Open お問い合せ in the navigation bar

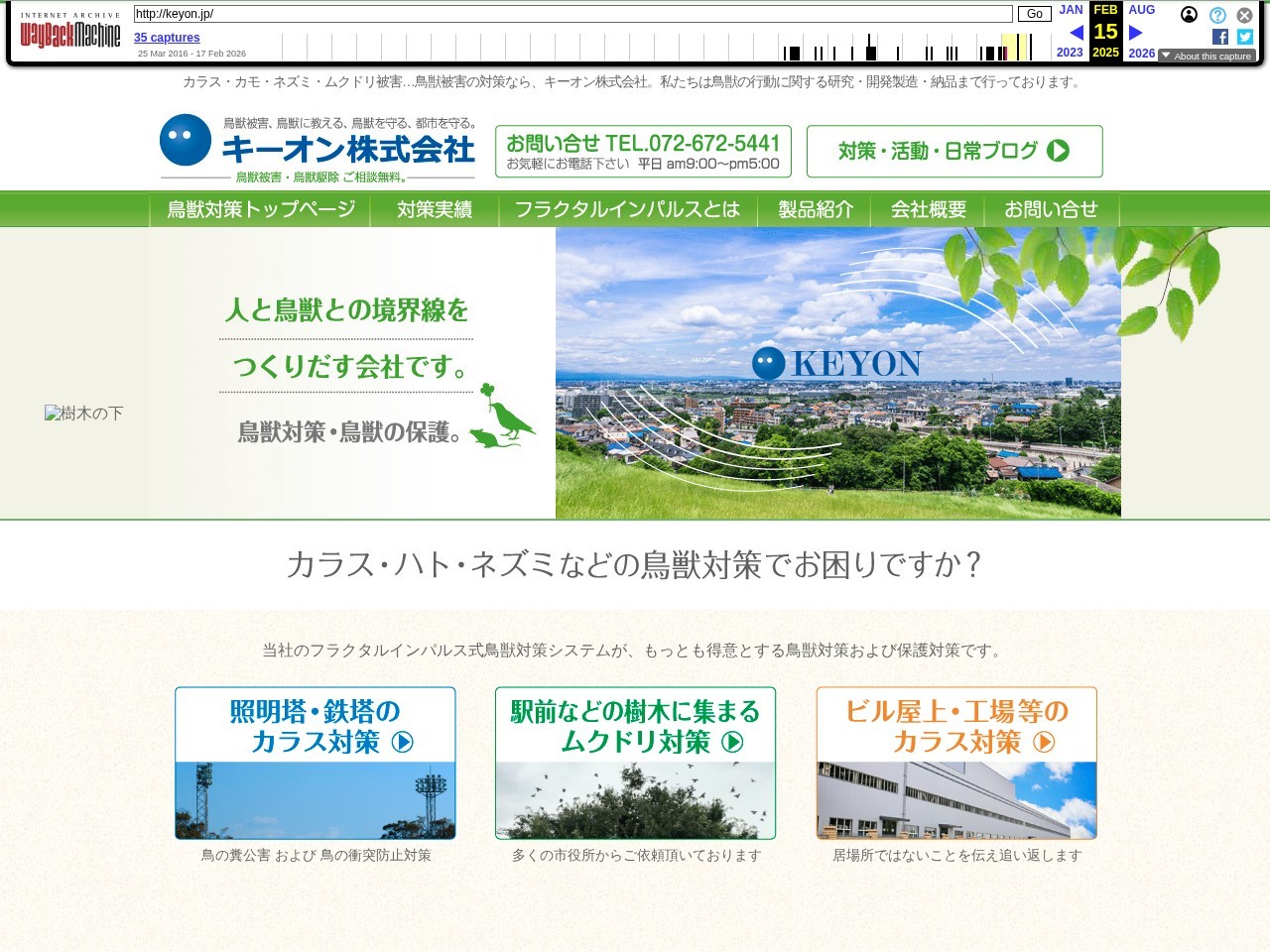(1051, 209)
